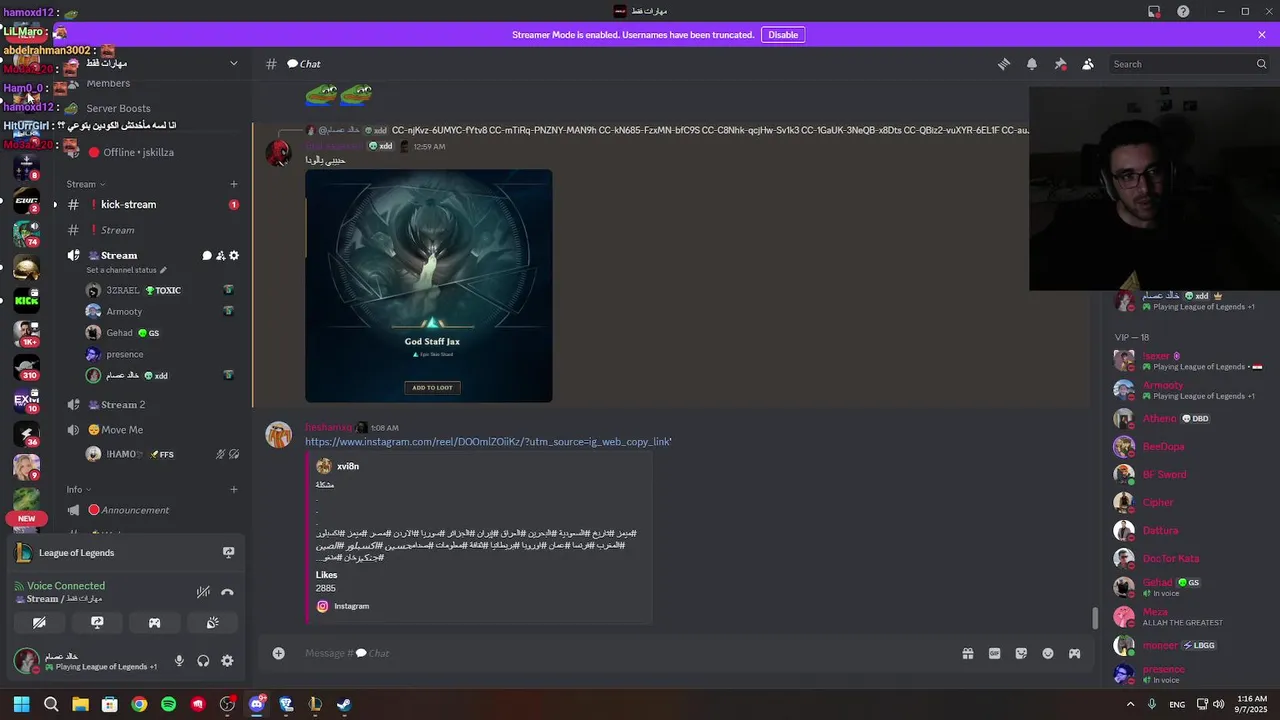Open the kick-stream channel

128,204
